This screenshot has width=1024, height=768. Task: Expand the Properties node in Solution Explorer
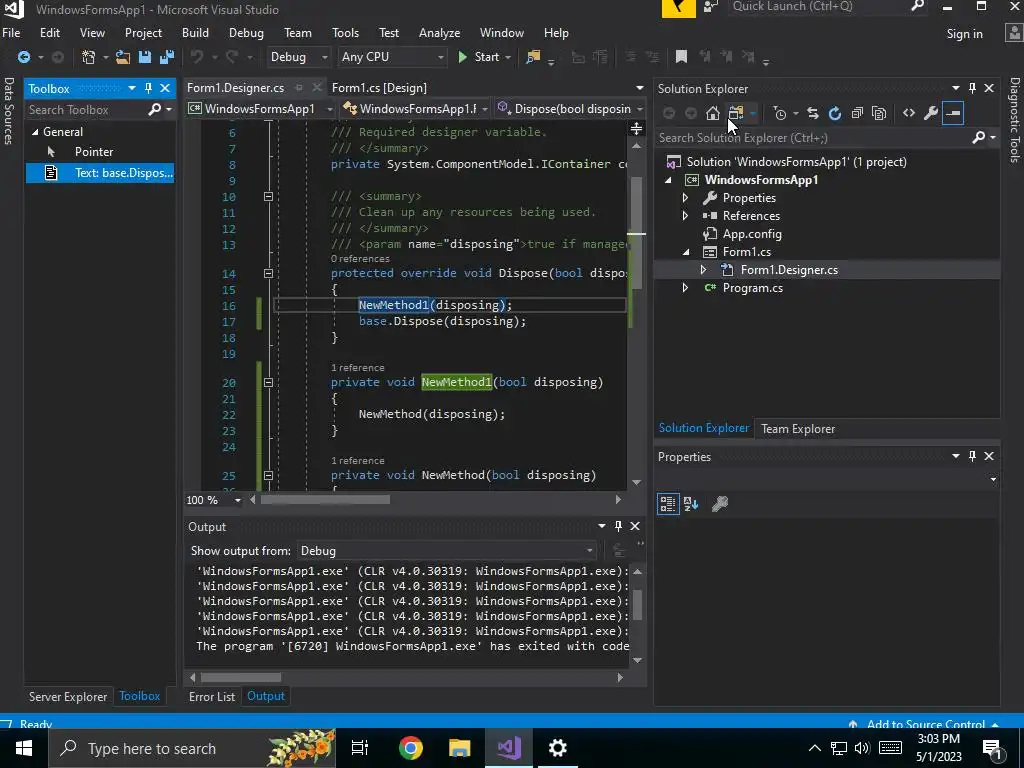click(x=685, y=198)
